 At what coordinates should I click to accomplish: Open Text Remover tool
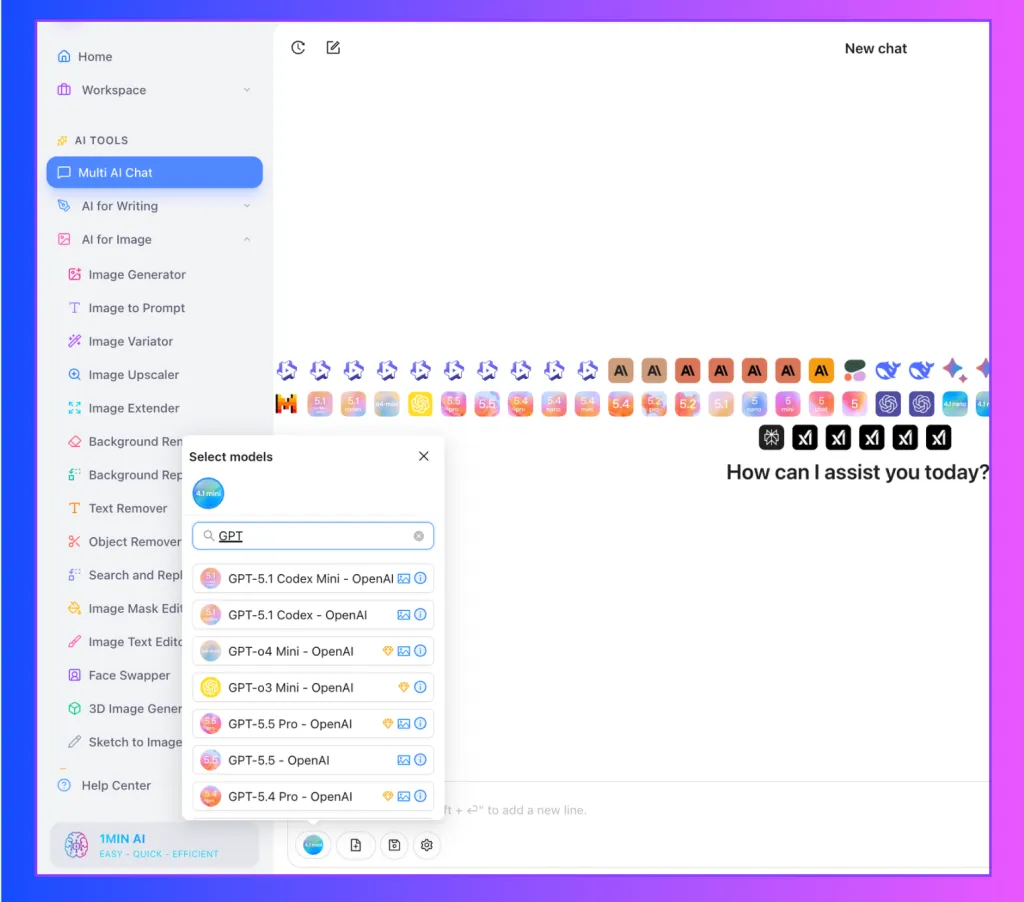[118, 508]
